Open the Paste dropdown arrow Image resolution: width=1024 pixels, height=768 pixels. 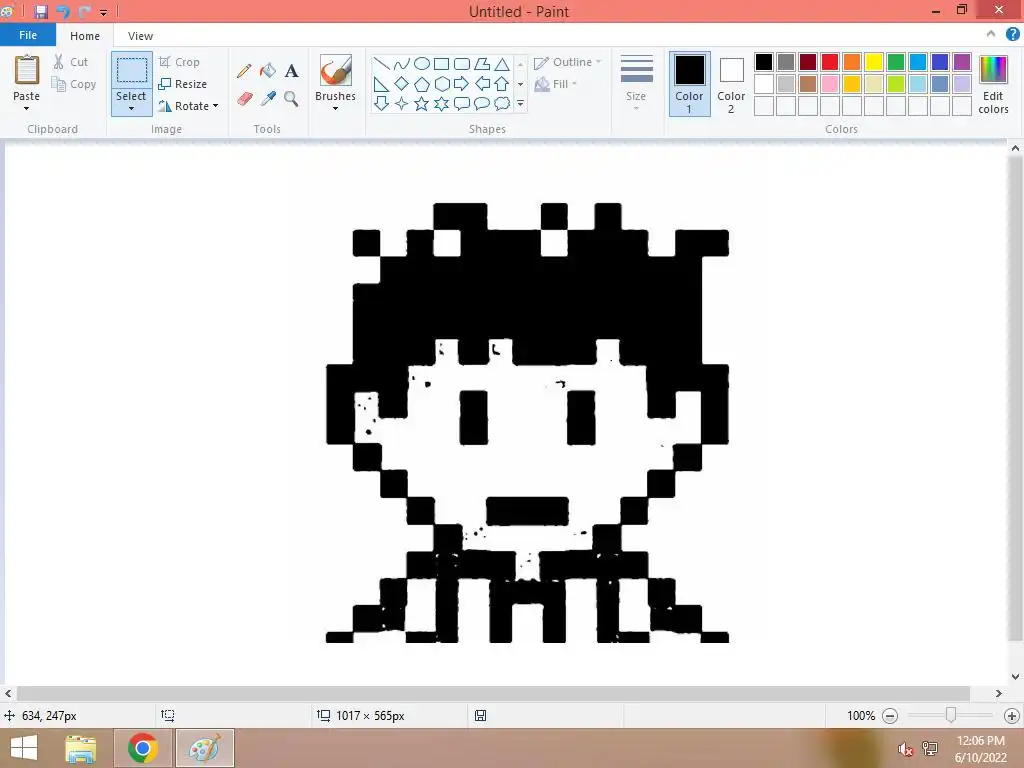(27, 108)
